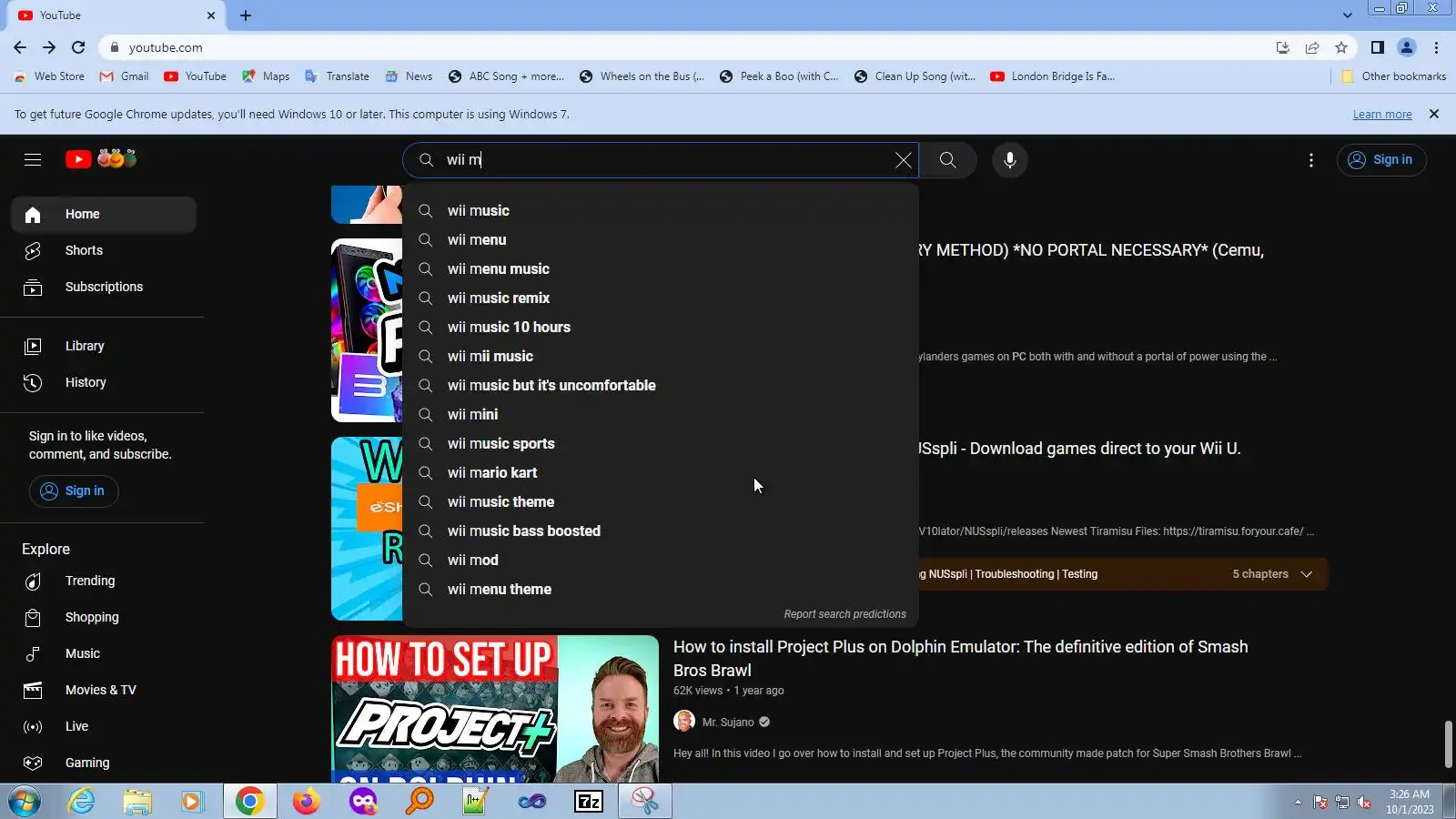Open History in sidebar
This screenshot has width=1456, height=819.
coord(104,383)
